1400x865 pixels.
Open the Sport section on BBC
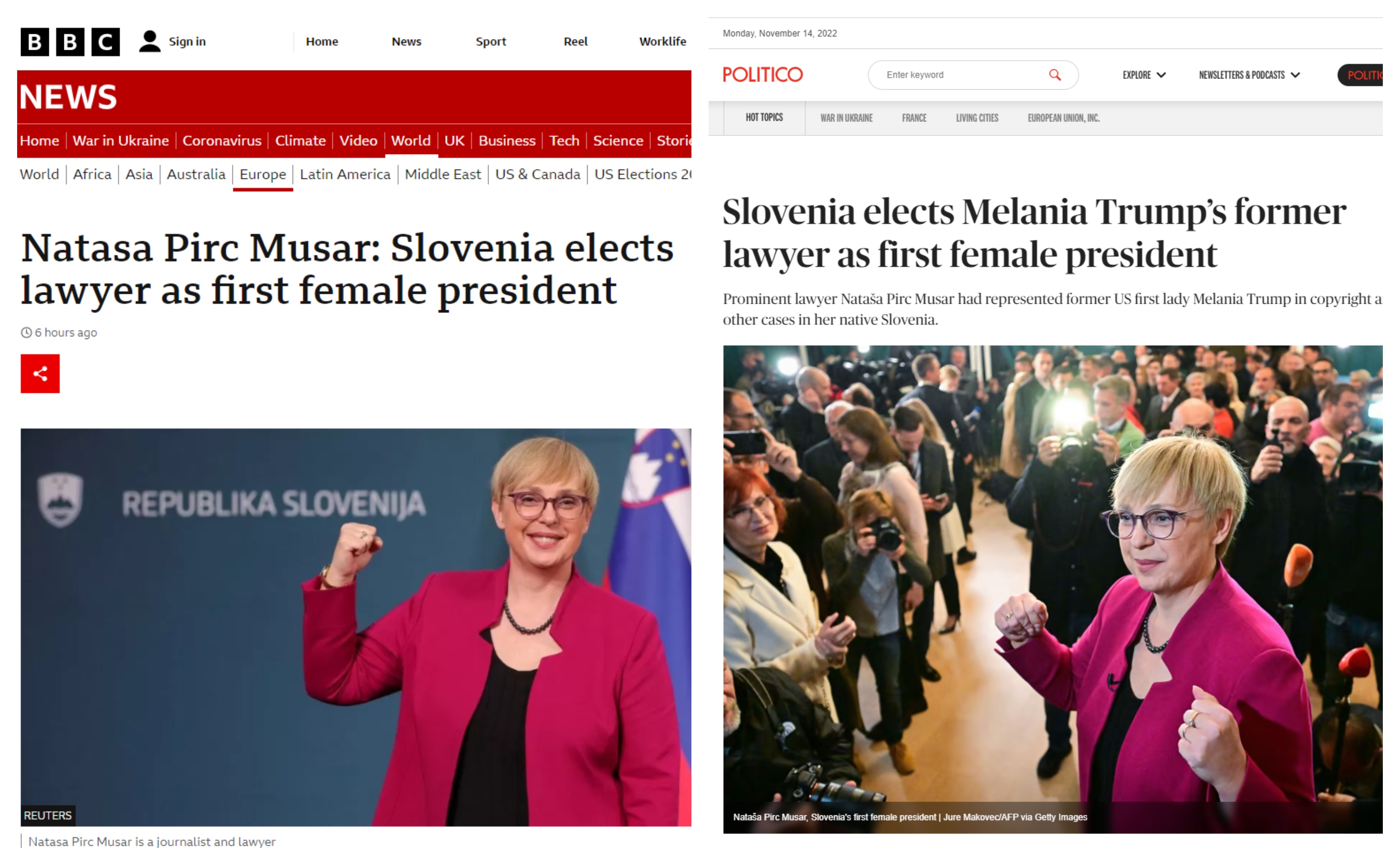[490, 41]
